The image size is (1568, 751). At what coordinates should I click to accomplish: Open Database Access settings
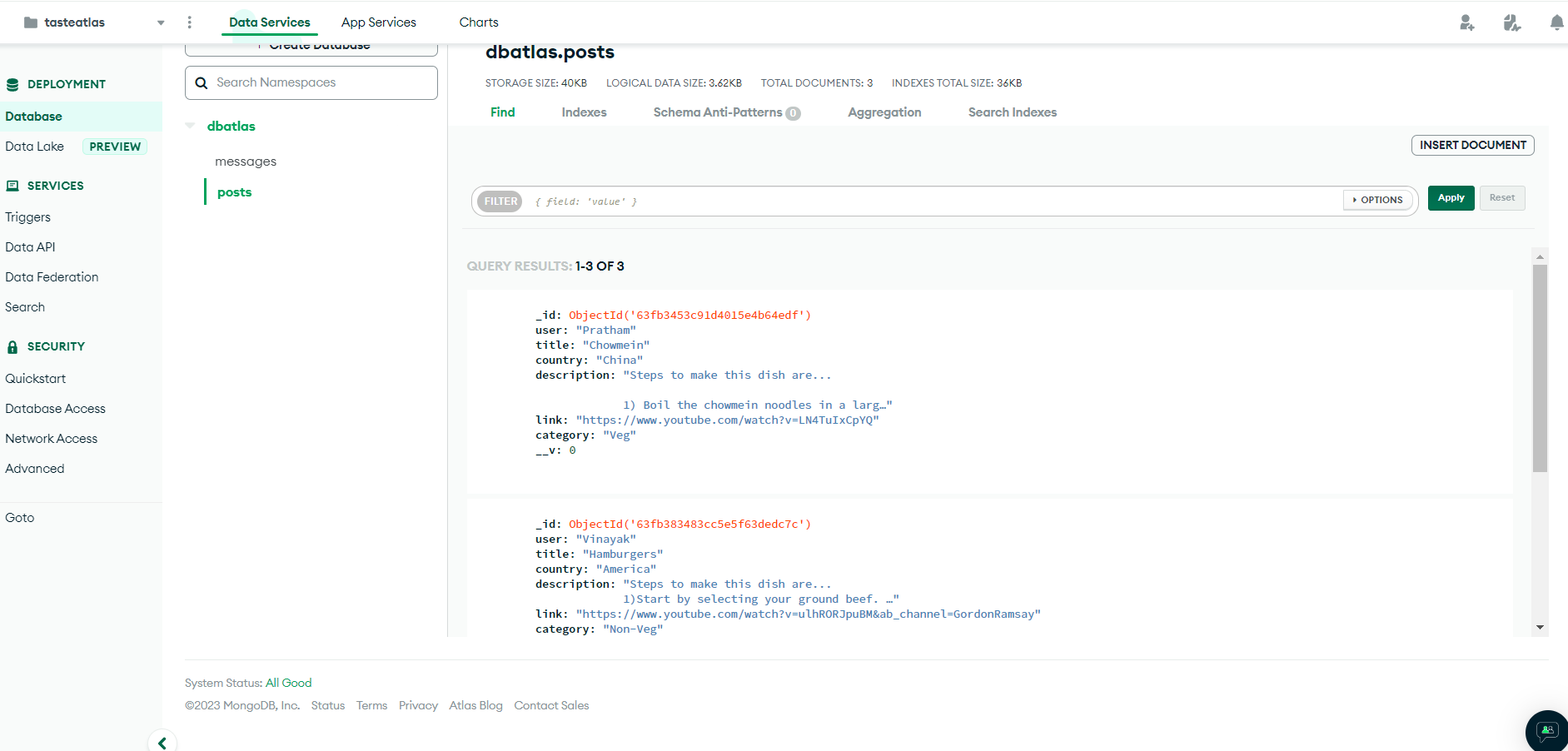(x=55, y=409)
